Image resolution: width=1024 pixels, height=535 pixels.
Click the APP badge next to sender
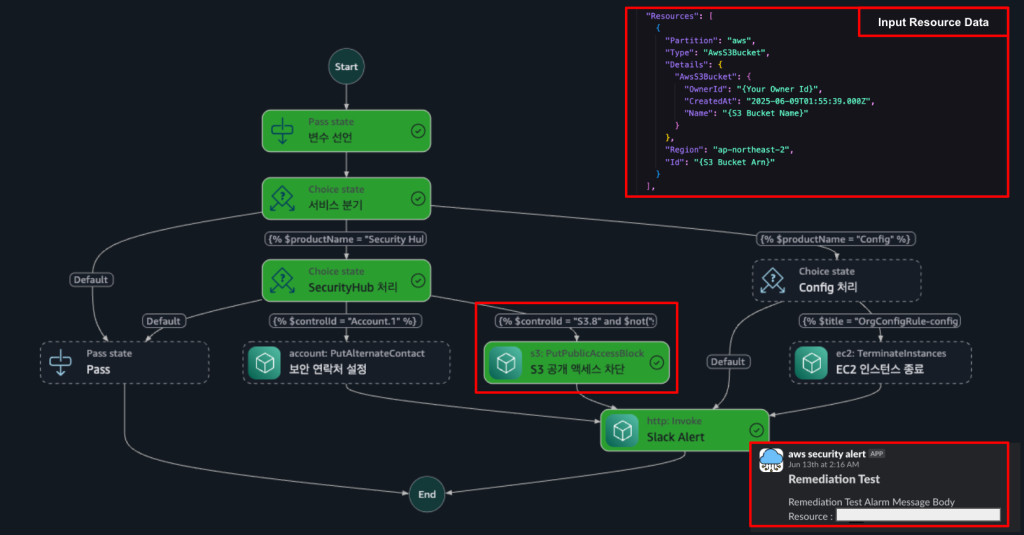876,453
